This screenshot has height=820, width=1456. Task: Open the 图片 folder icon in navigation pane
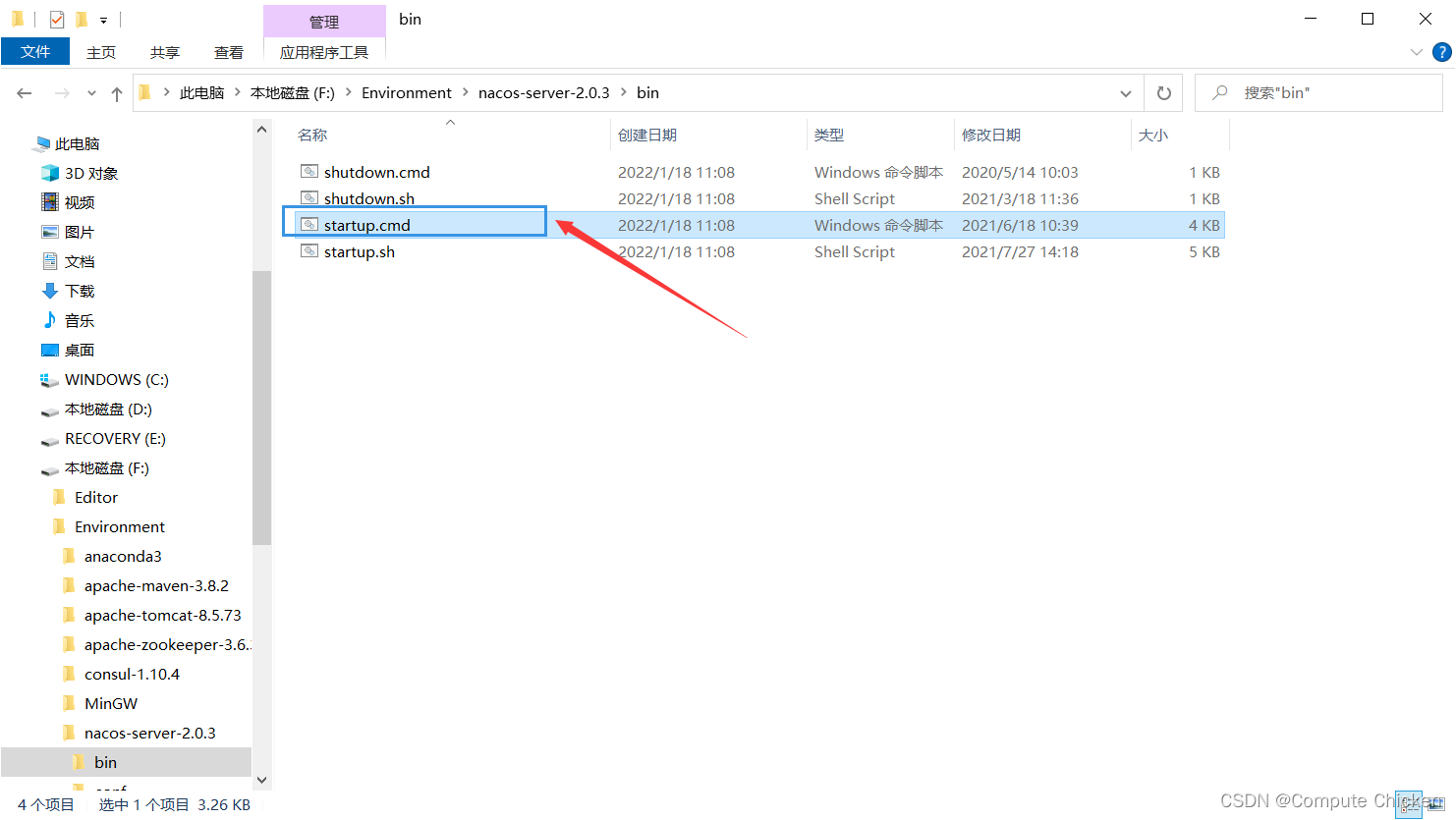pos(50,232)
